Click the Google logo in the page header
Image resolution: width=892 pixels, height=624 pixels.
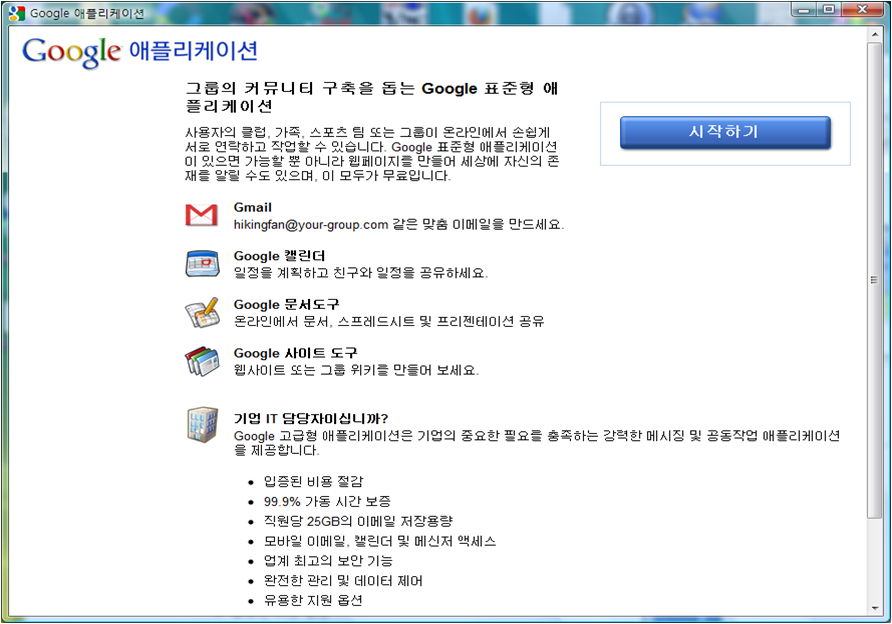(72, 52)
